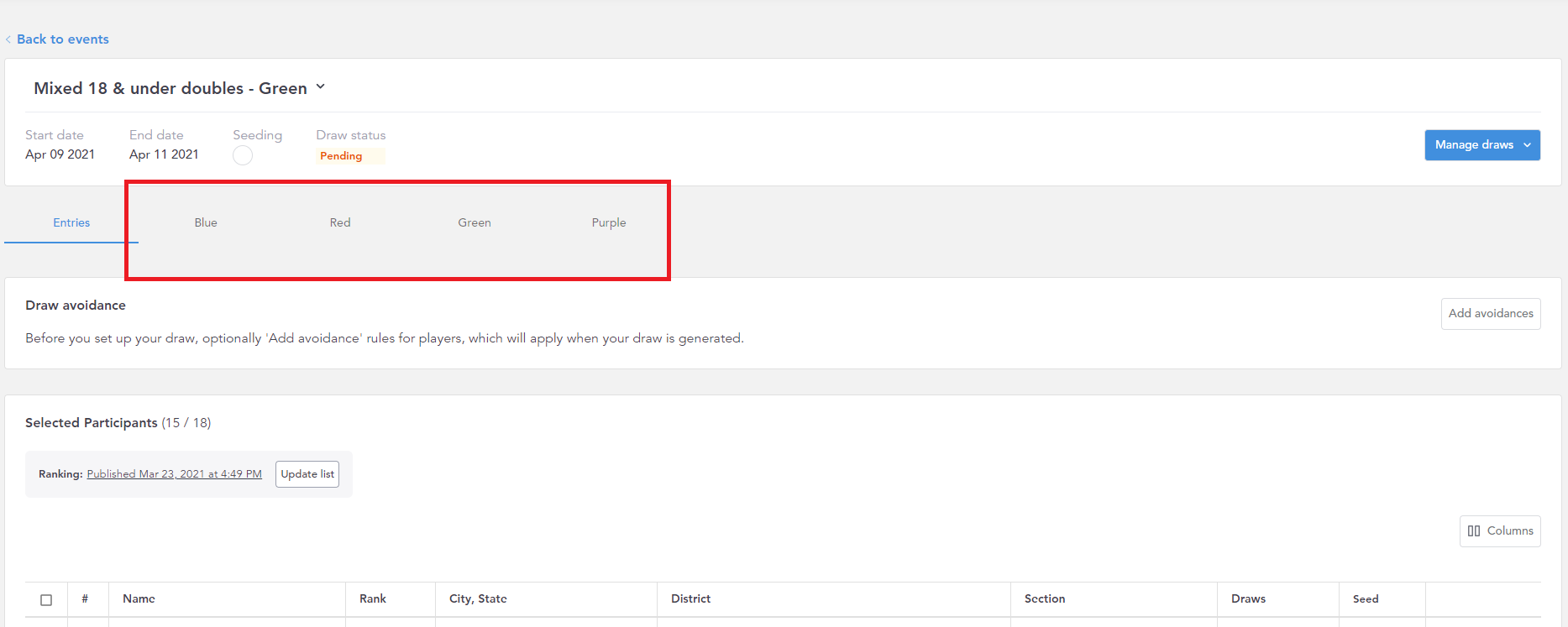Open the Blue draw tab
Image resolution: width=1568 pixels, height=627 pixels.
(206, 222)
